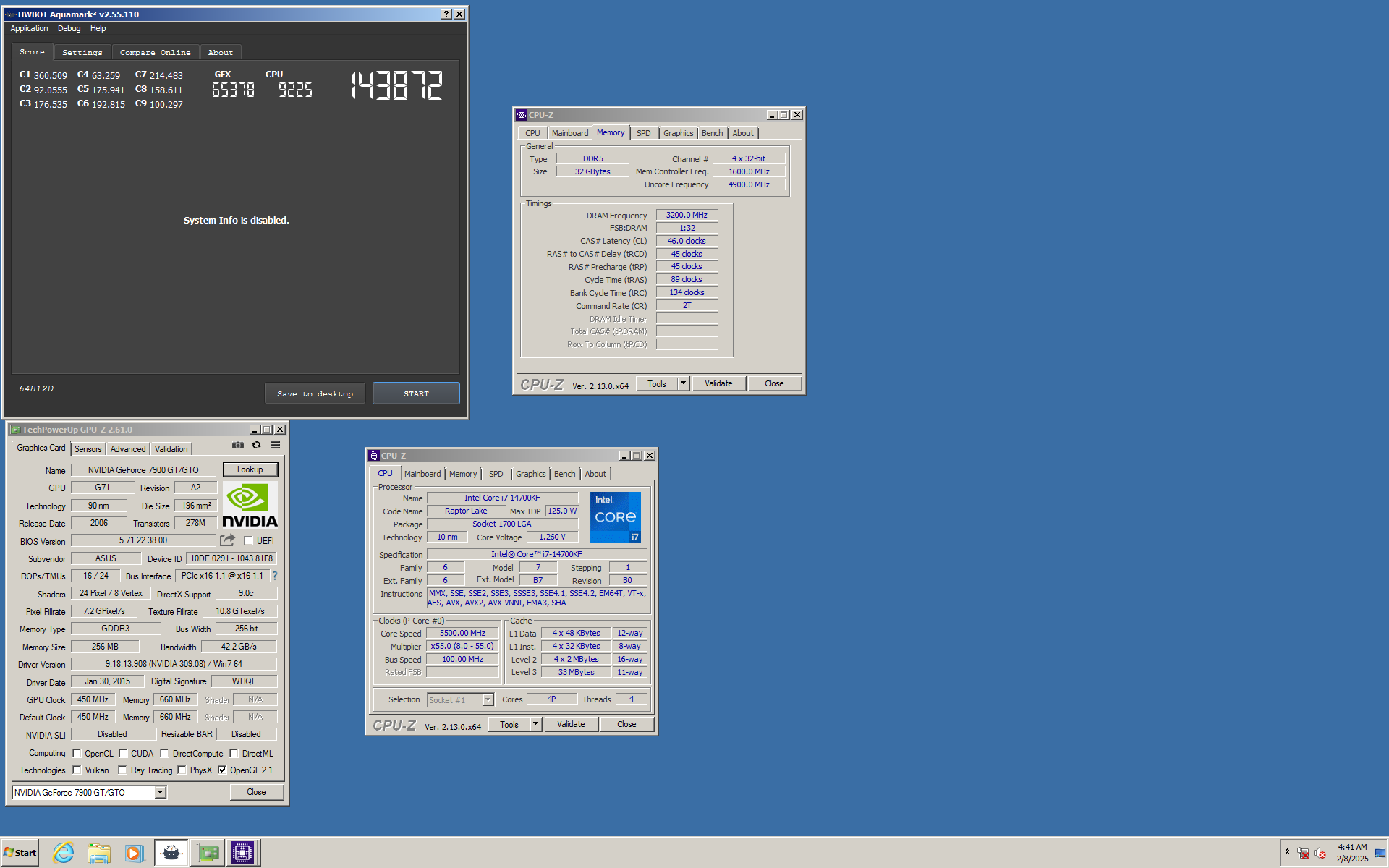Select the Mainboard tab in CPU-Z CPU window
This screenshot has width=1389, height=868.
tap(422, 474)
